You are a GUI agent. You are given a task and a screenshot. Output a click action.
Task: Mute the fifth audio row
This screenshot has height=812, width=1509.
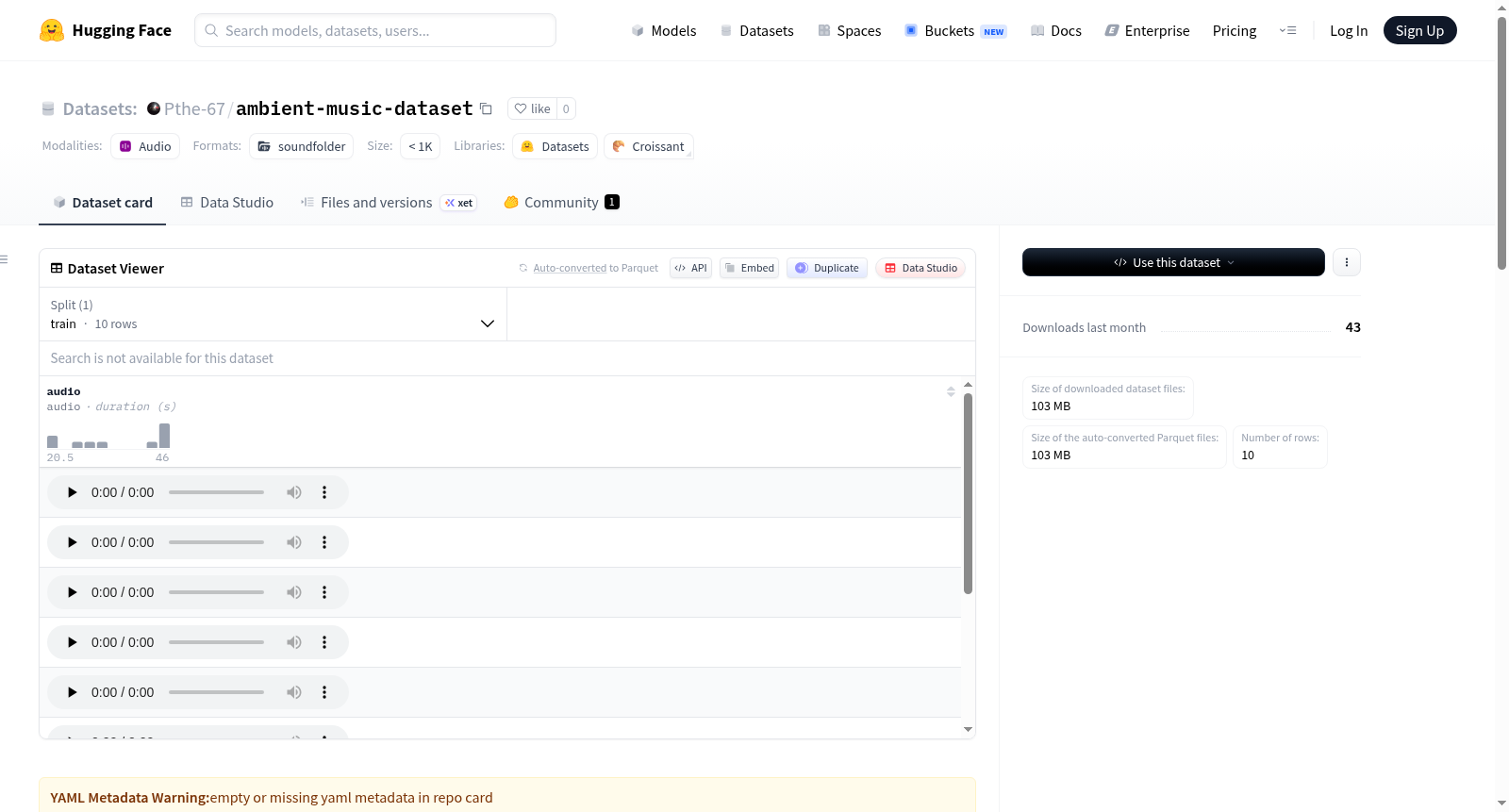(x=294, y=692)
